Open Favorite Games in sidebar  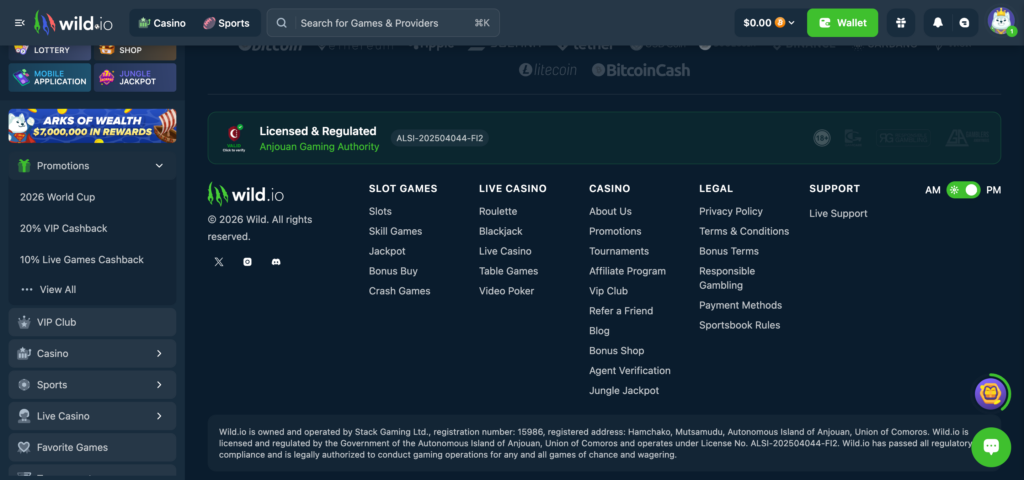(92, 447)
